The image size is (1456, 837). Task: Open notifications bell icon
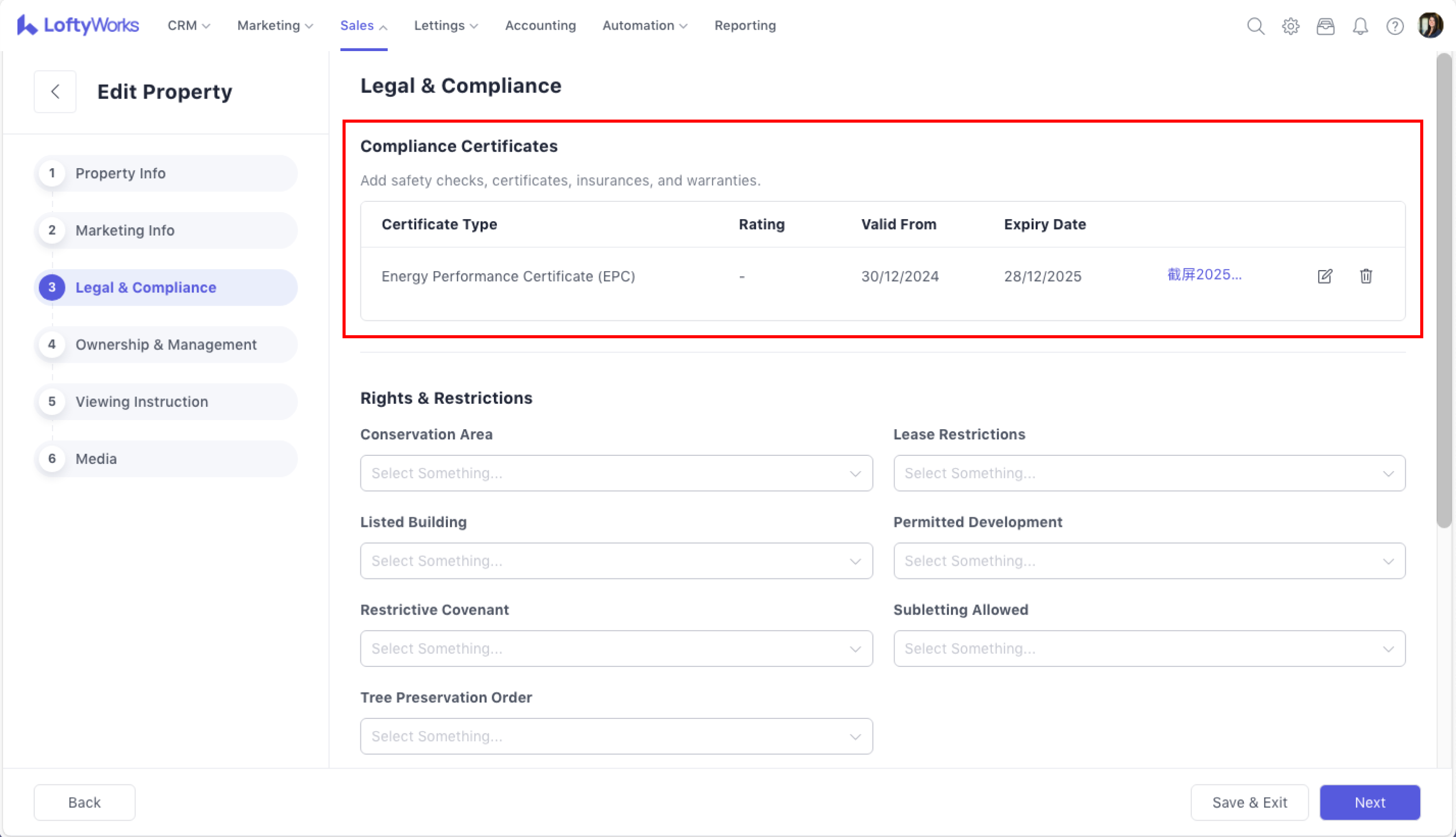coord(1360,26)
